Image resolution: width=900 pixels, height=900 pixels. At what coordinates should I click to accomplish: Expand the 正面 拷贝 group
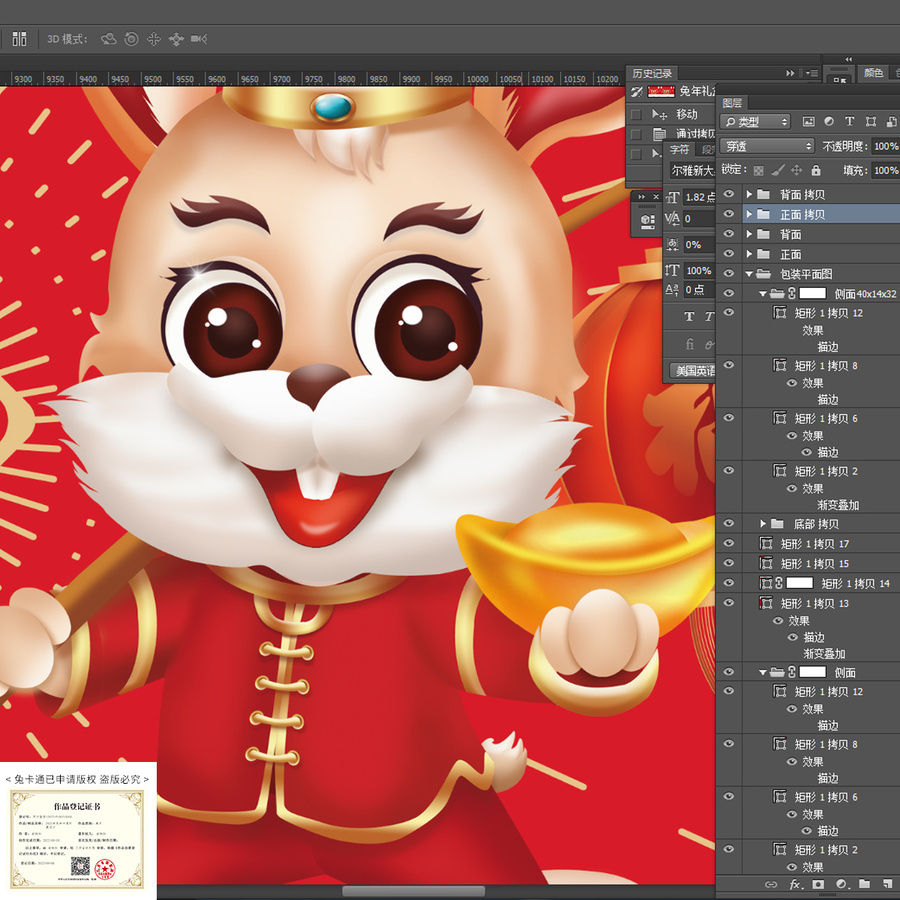[749, 214]
